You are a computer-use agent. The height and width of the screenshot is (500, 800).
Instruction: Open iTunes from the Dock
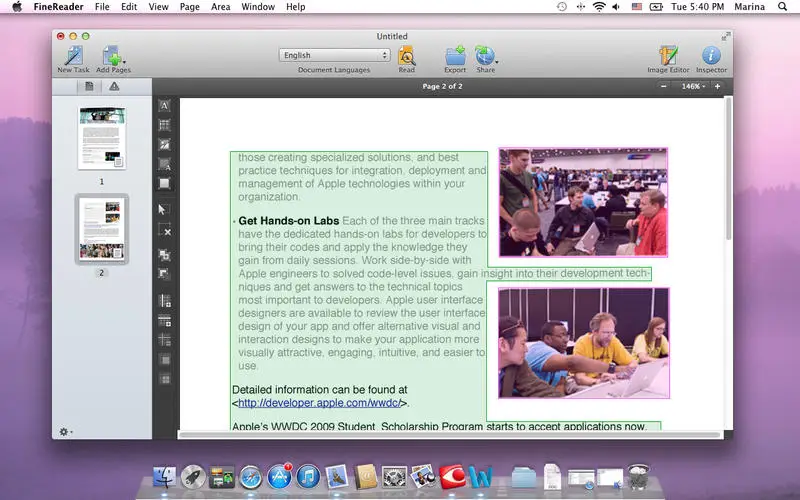point(308,477)
